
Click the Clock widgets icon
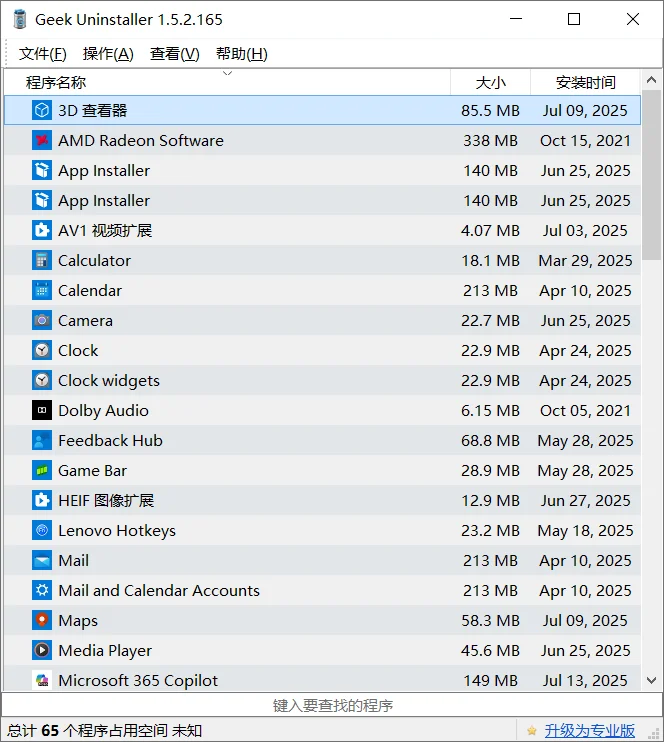click(x=42, y=380)
